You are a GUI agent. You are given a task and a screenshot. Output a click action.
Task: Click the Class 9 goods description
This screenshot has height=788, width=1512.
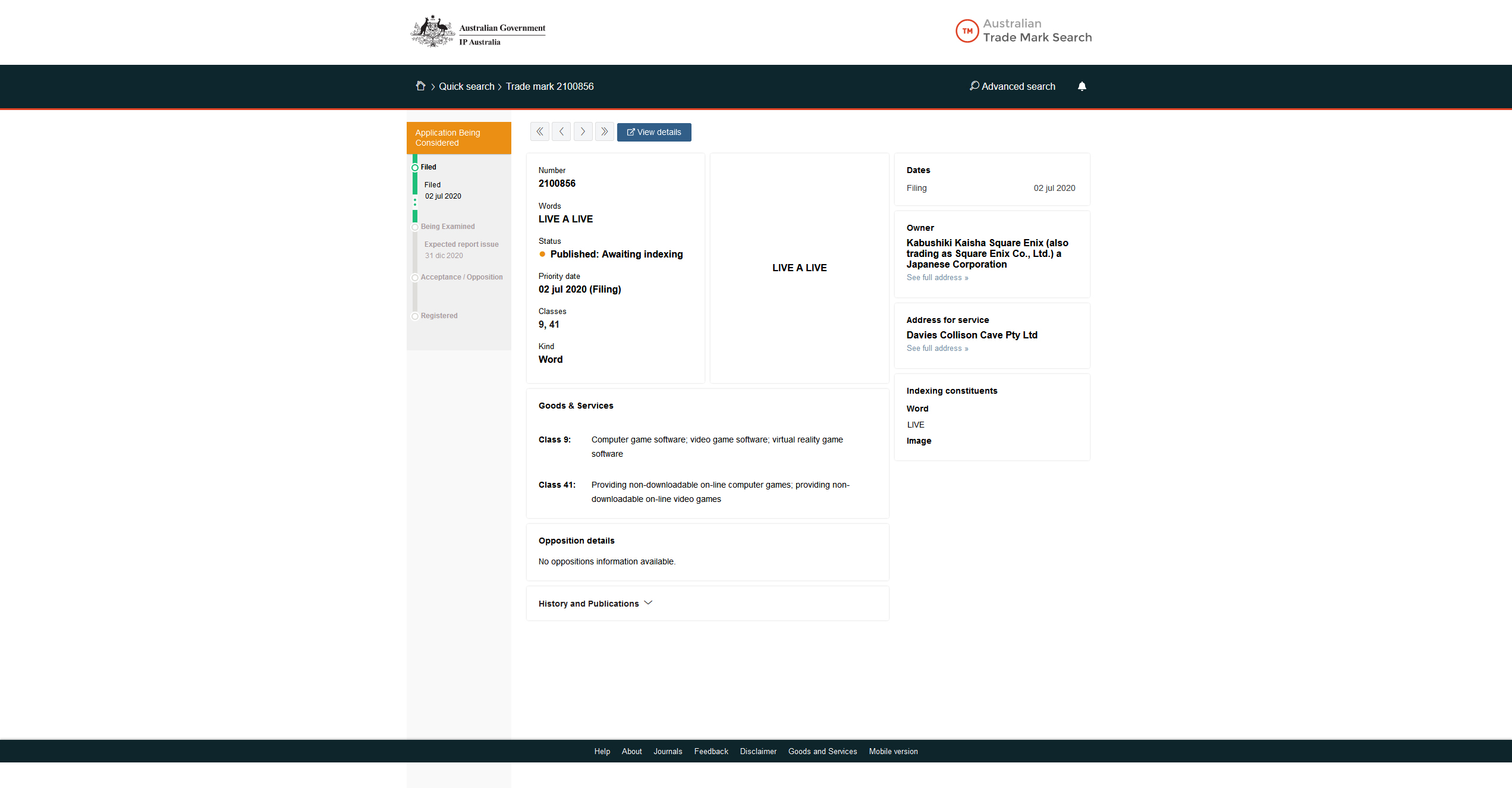[x=717, y=447]
